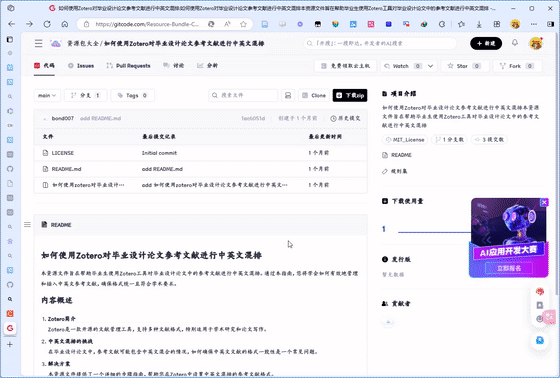Open the 资源包大全 breadcrumb link
560x378 pixels.
point(83,44)
